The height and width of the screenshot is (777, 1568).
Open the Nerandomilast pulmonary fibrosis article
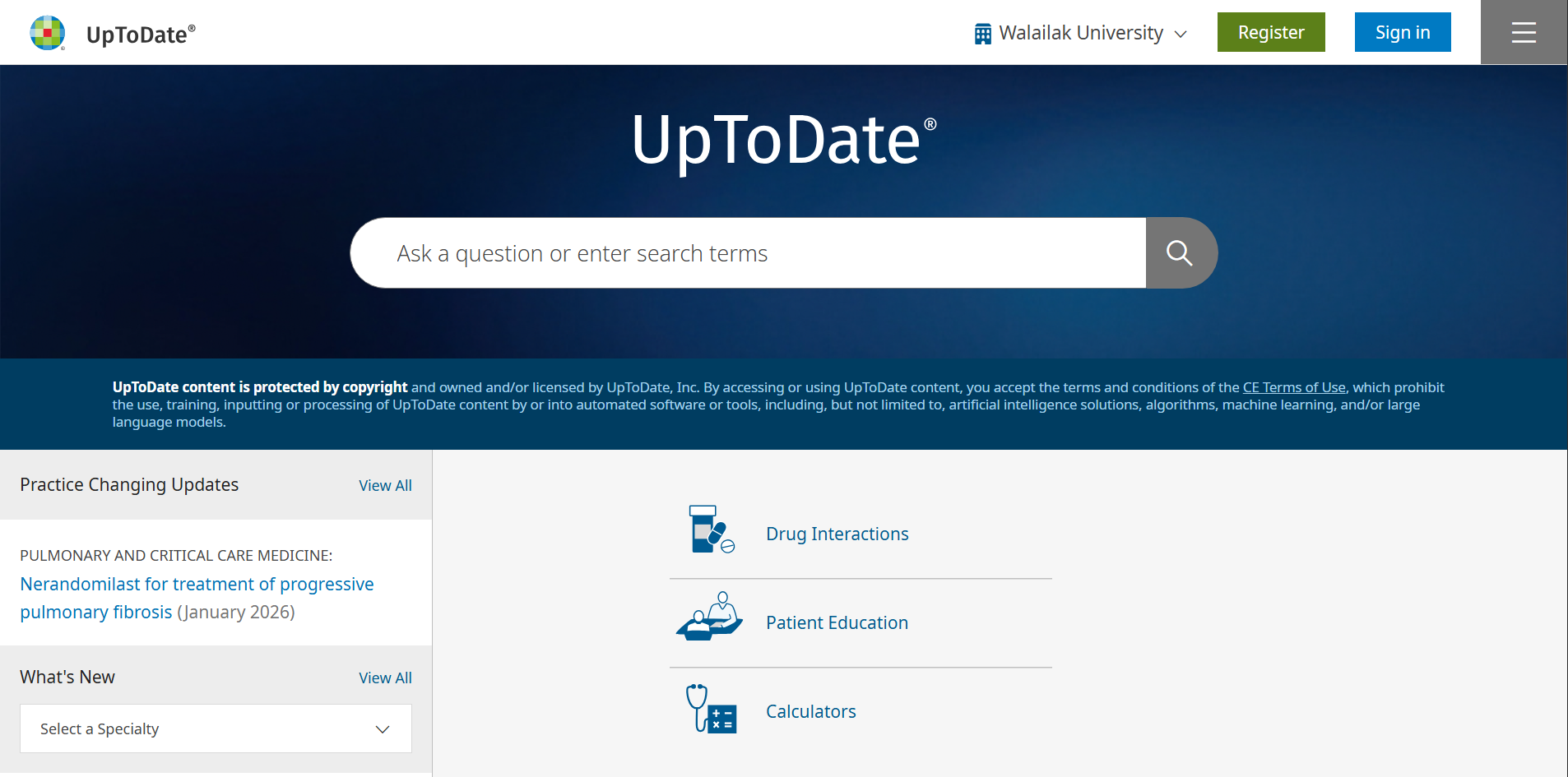coord(197,585)
